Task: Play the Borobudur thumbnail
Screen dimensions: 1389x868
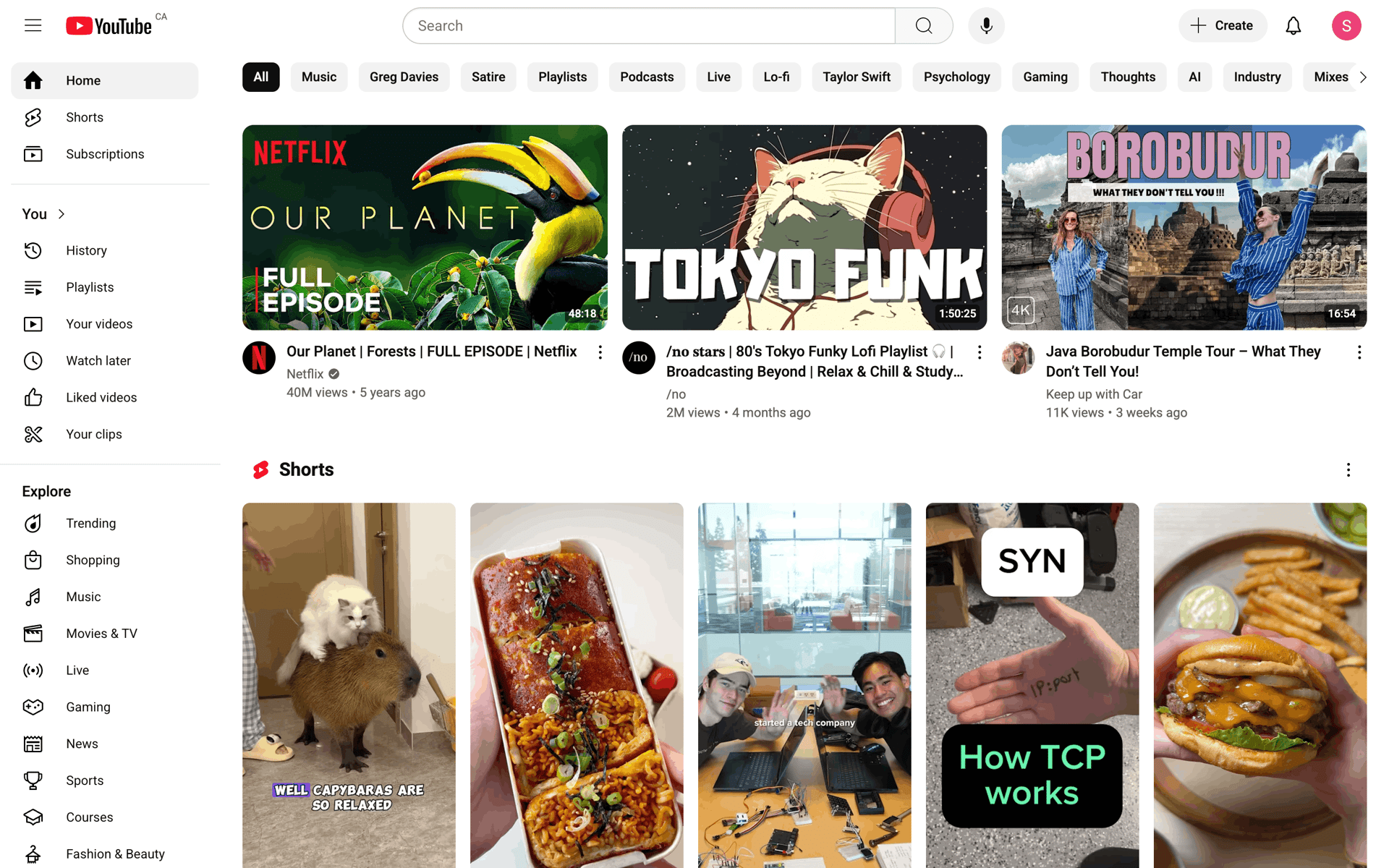Action: tap(1184, 227)
